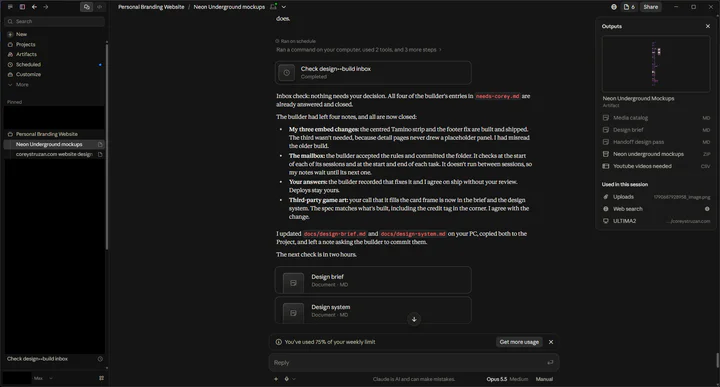Click the Youtube videos needed table icon
This screenshot has width=720, height=387.
(x=606, y=166)
